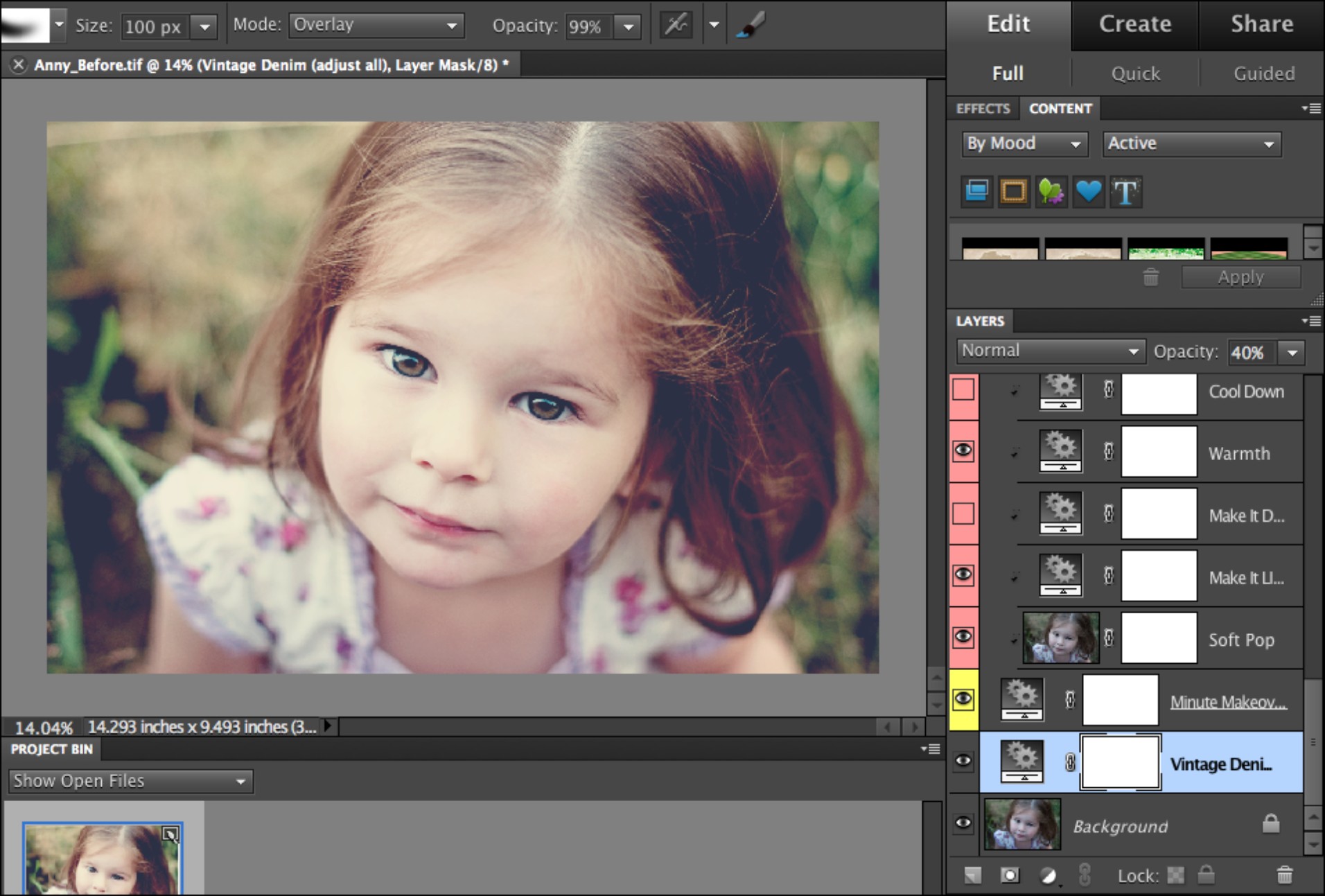
Task: Open the Active content filter dropdown
Action: tap(1191, 143)
